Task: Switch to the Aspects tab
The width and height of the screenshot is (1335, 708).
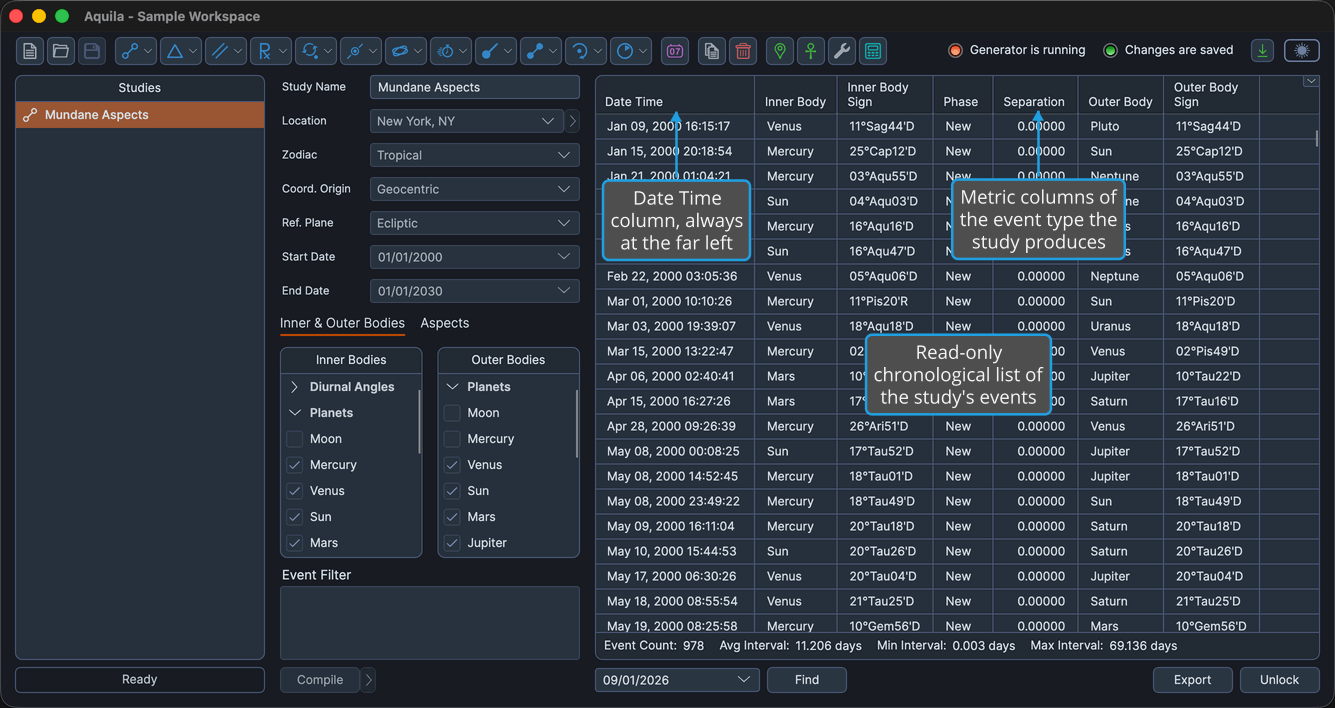Action: tap(445, 323)
